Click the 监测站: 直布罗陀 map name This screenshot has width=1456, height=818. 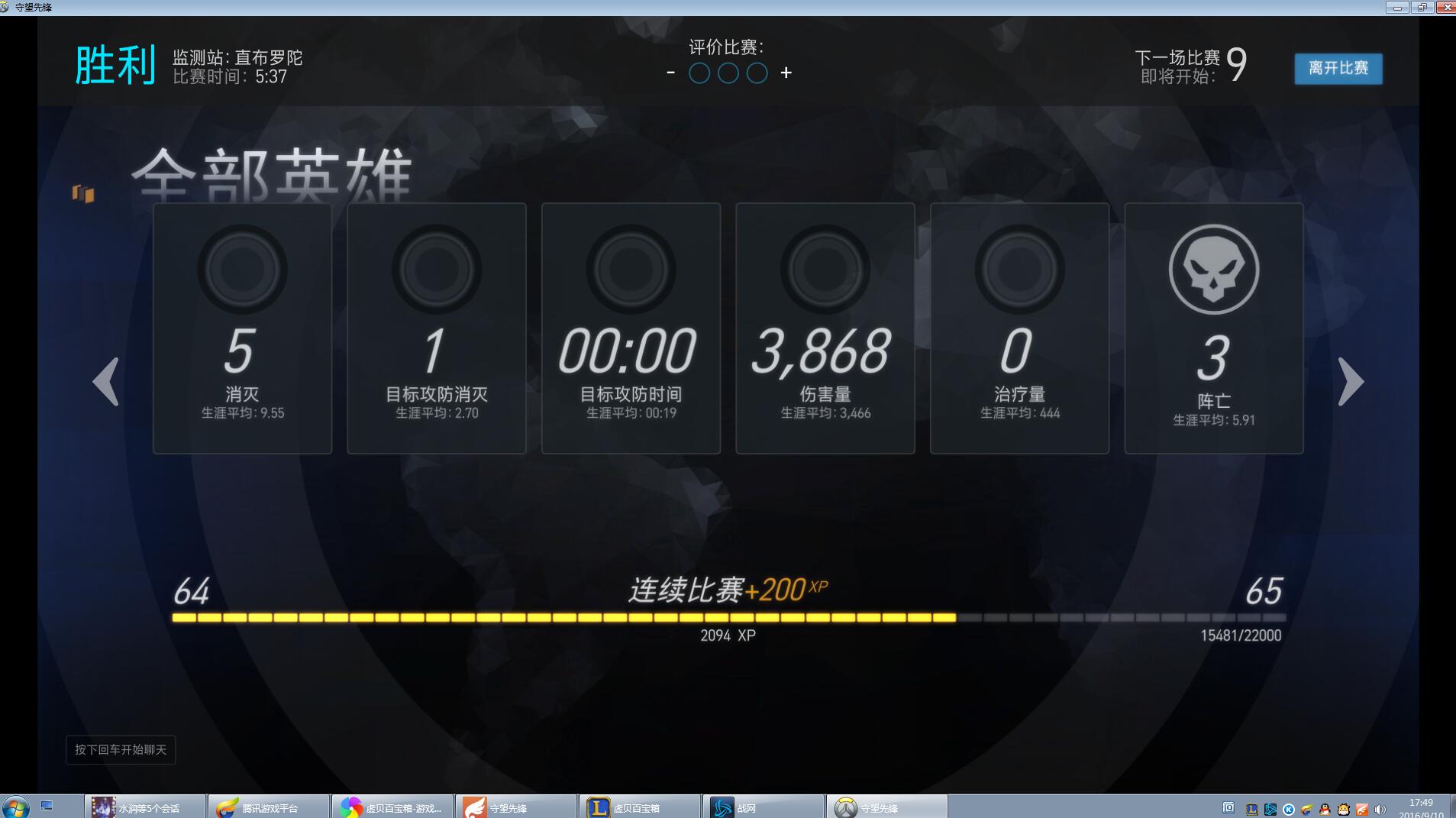[237, 58]
